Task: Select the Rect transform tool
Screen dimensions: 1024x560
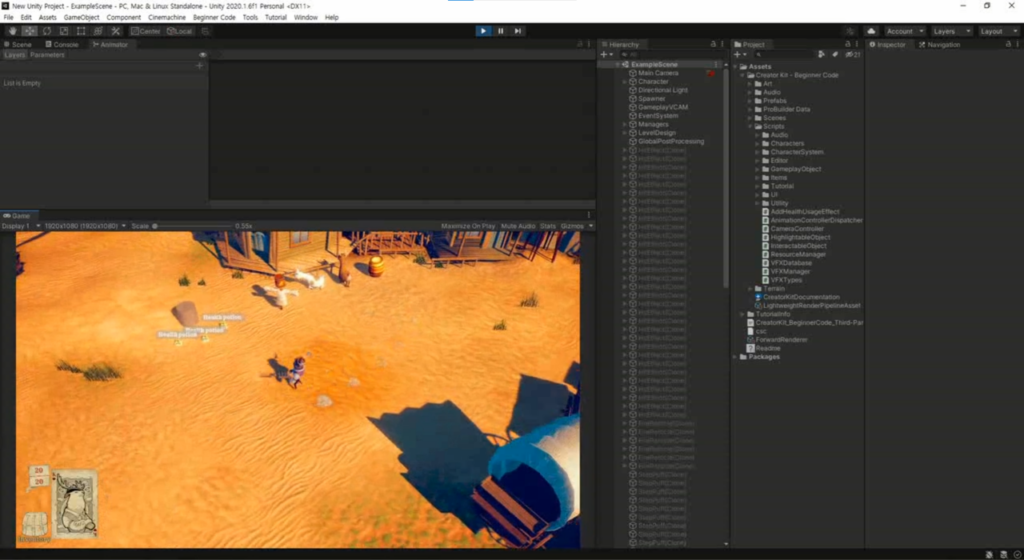Action: [81, 31]
